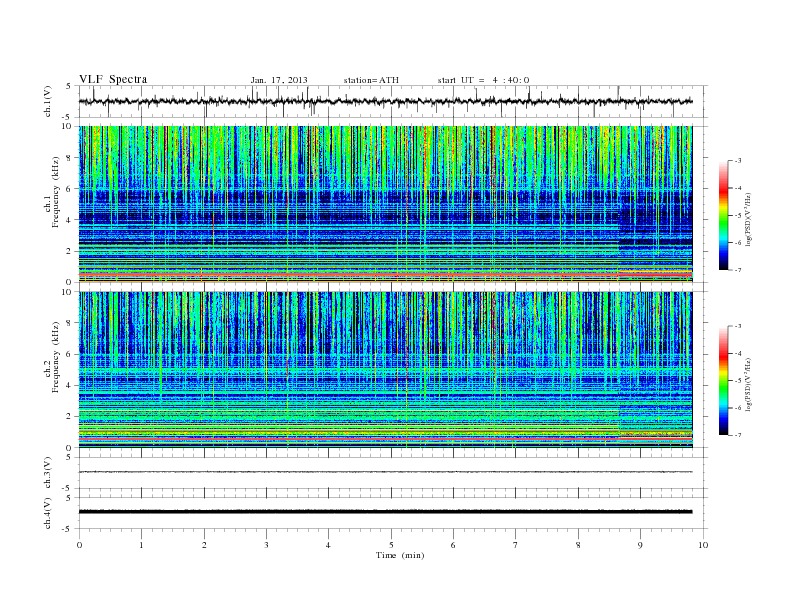Click the "-5" label on ch.1 color bar

coord(738,215)
